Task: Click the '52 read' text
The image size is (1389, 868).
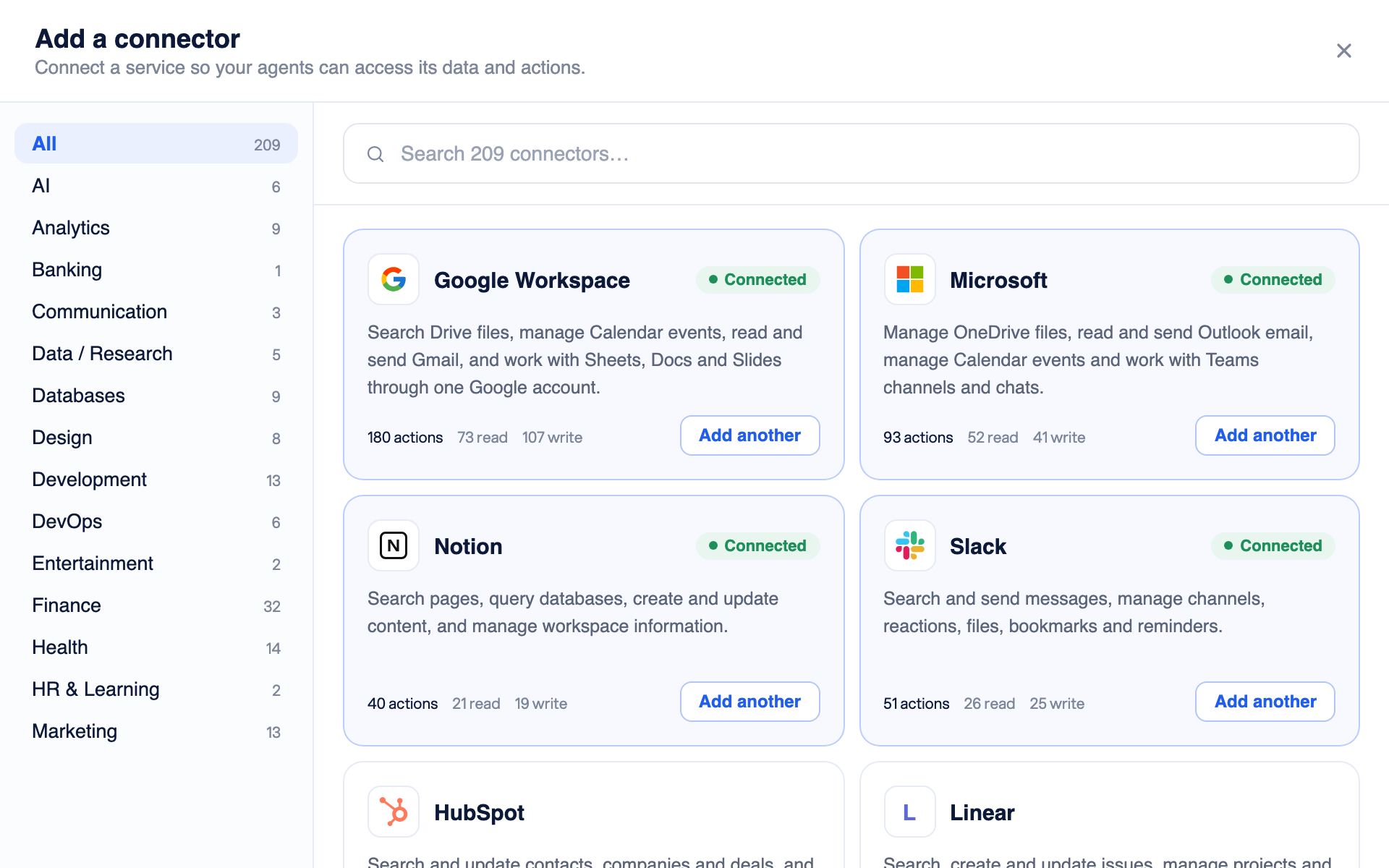Action: pos(993,438)
